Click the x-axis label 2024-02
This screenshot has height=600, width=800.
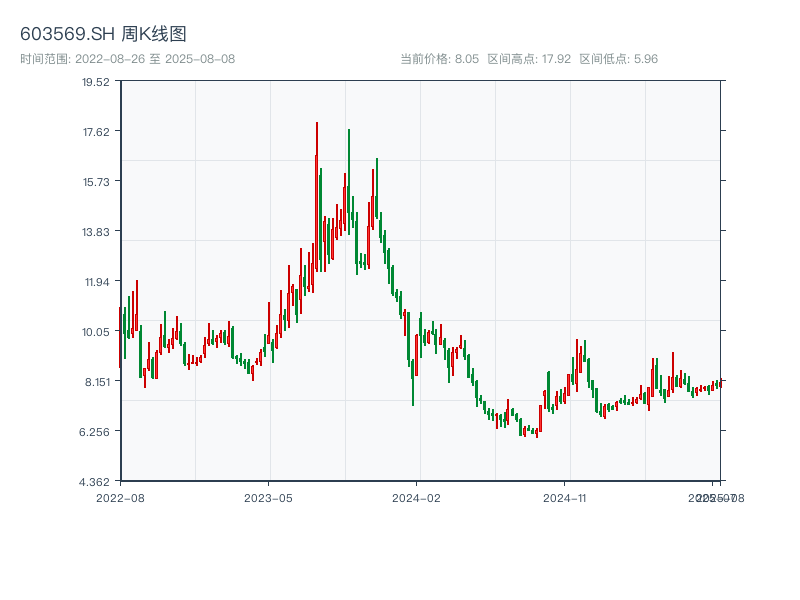(416, 498)
